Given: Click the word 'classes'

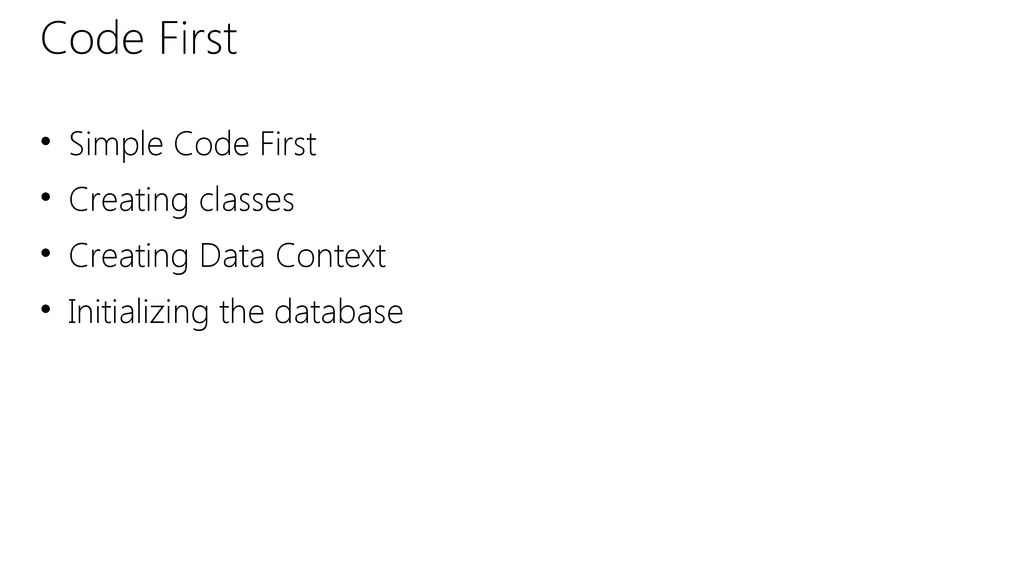Looking at the screenshot, I should 247,200.
